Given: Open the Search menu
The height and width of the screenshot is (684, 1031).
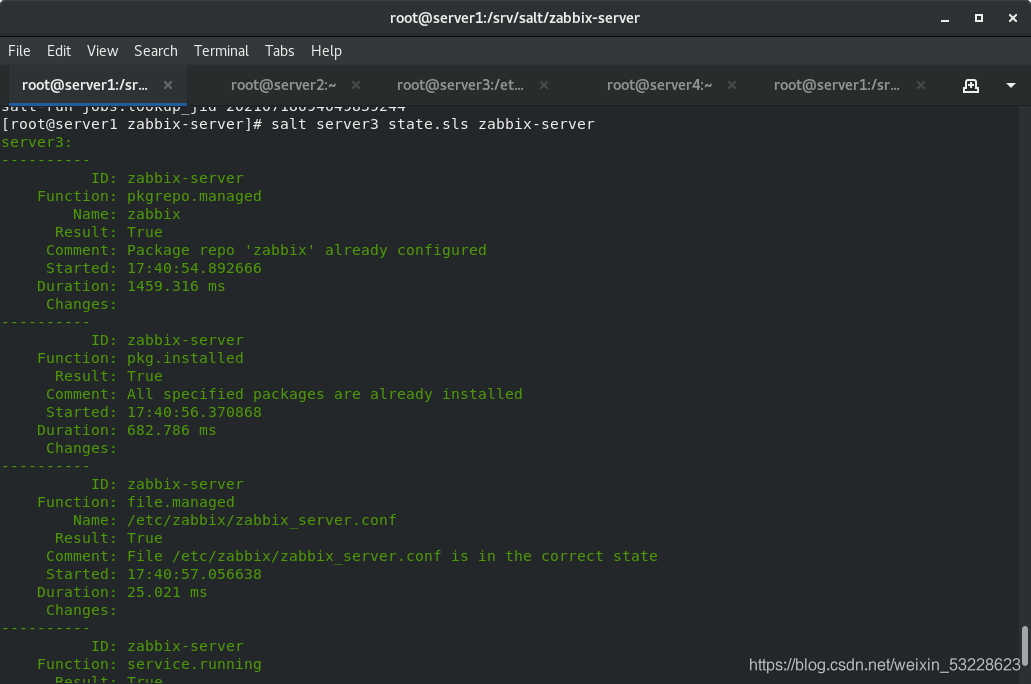Looking at the screenshot, I should click(x=156, y=51).
